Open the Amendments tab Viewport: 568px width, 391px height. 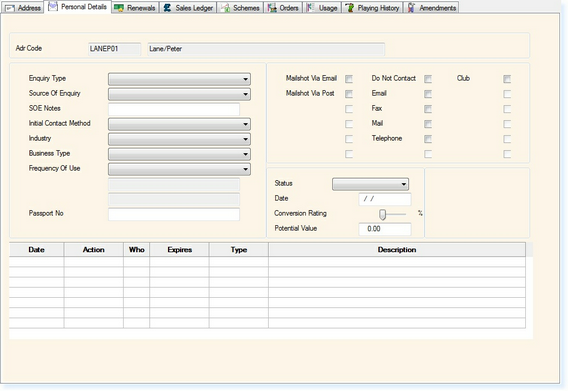(x=431, y=8)
